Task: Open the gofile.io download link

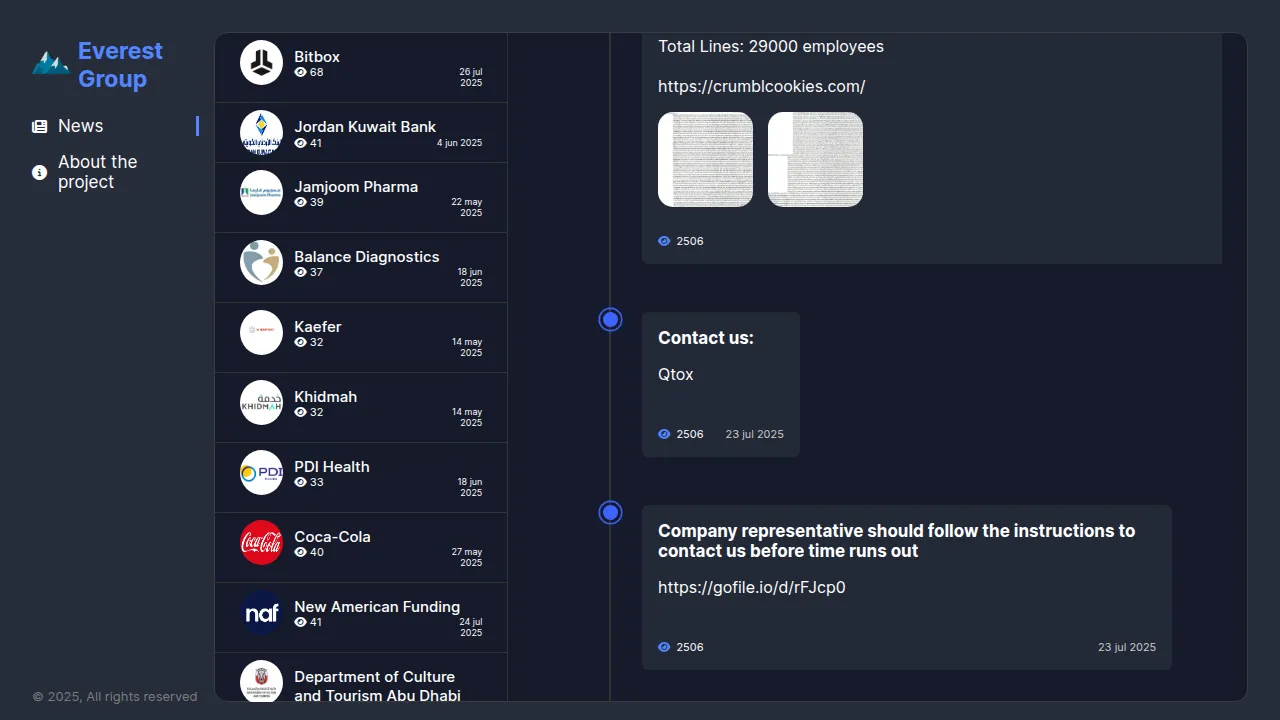Action: coord(751,588)
